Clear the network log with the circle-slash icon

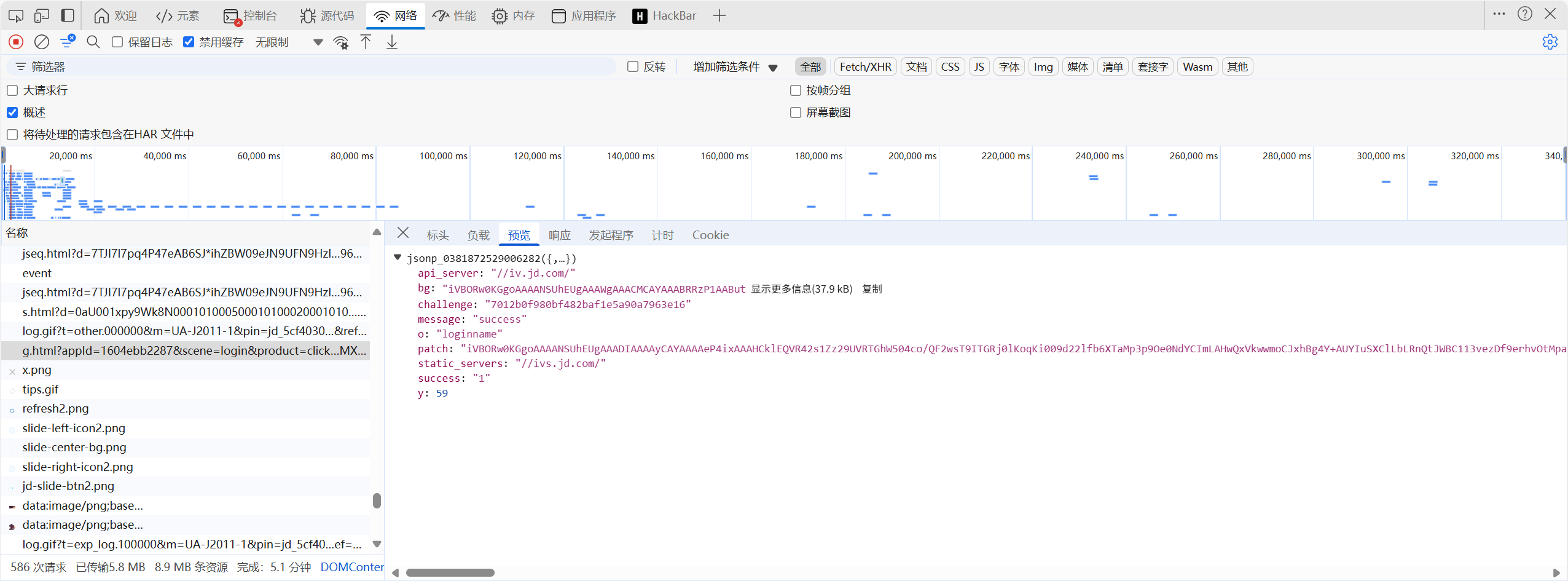(42, 42)
